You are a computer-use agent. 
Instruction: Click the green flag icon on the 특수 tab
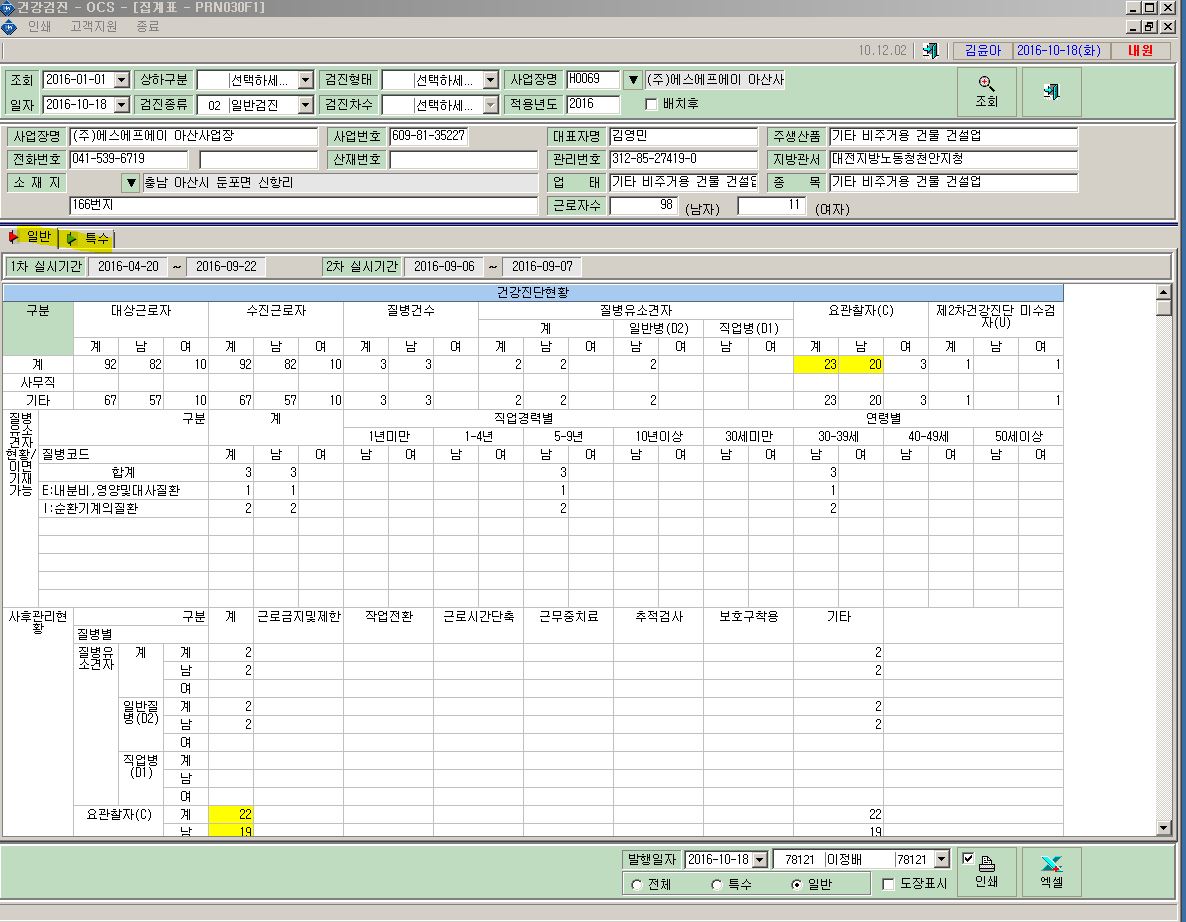[71, 239]
